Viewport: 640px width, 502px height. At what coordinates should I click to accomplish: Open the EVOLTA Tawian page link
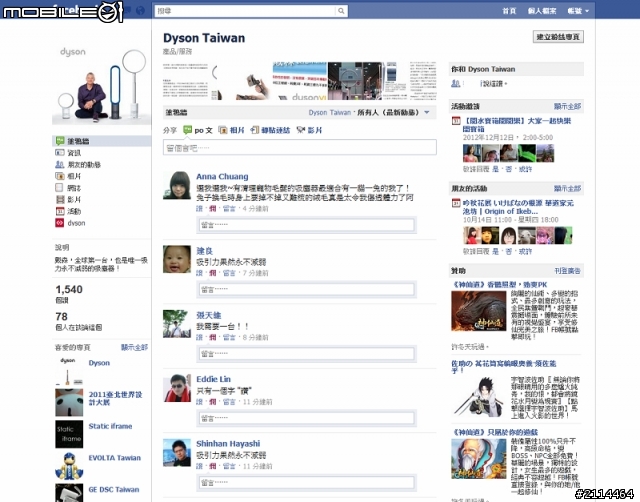click(x=115, y=458)
